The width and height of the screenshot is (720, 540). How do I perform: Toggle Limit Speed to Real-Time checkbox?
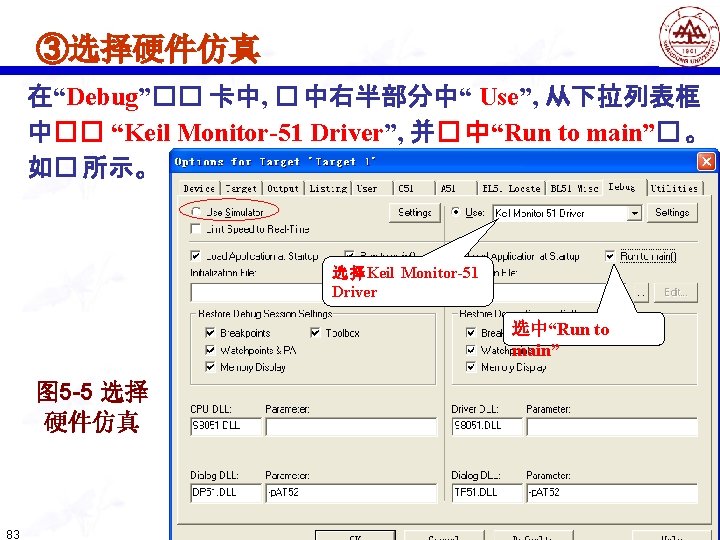point(196,229)
